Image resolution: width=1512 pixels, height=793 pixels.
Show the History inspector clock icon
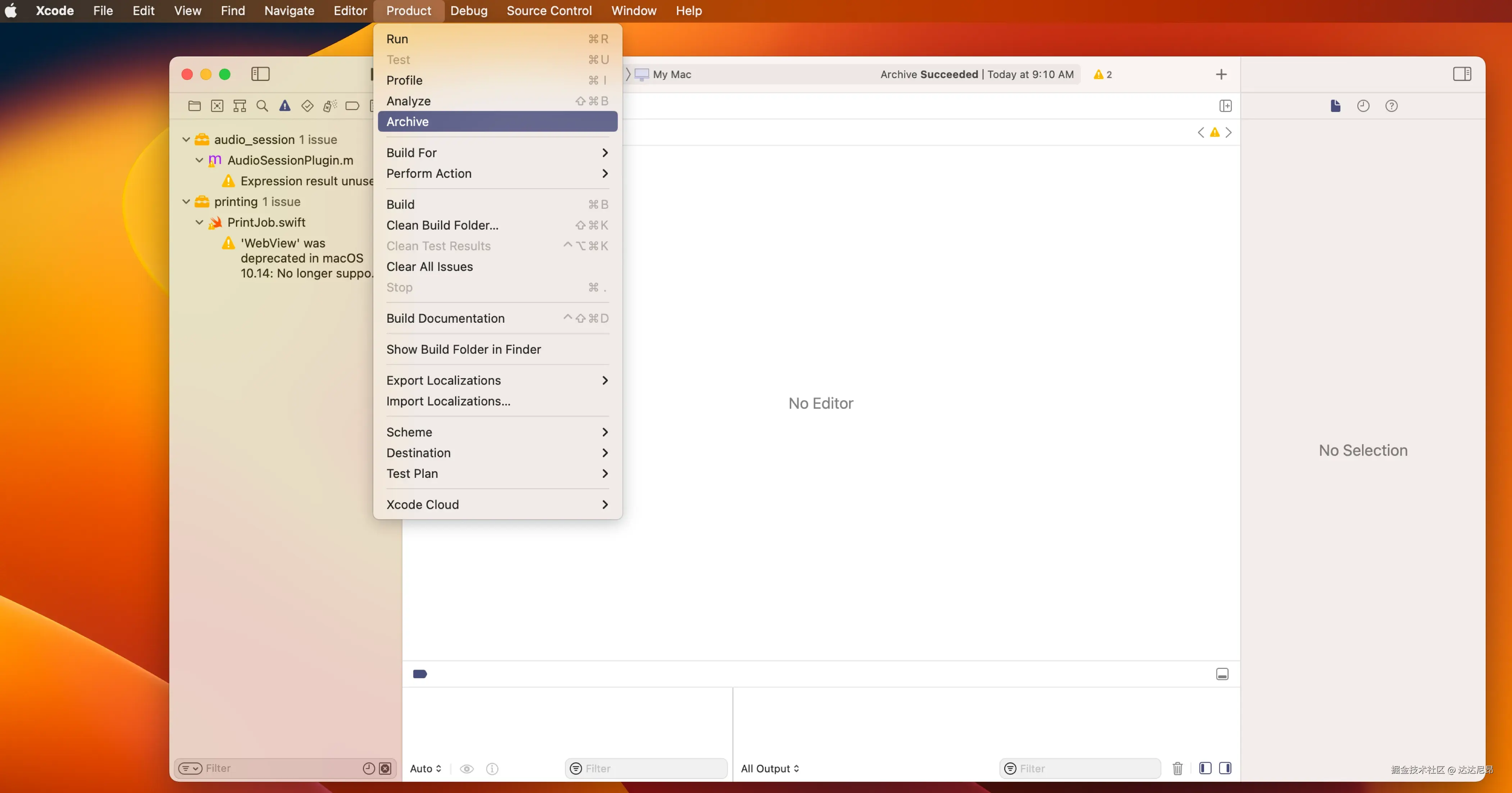pos(1363,106)
